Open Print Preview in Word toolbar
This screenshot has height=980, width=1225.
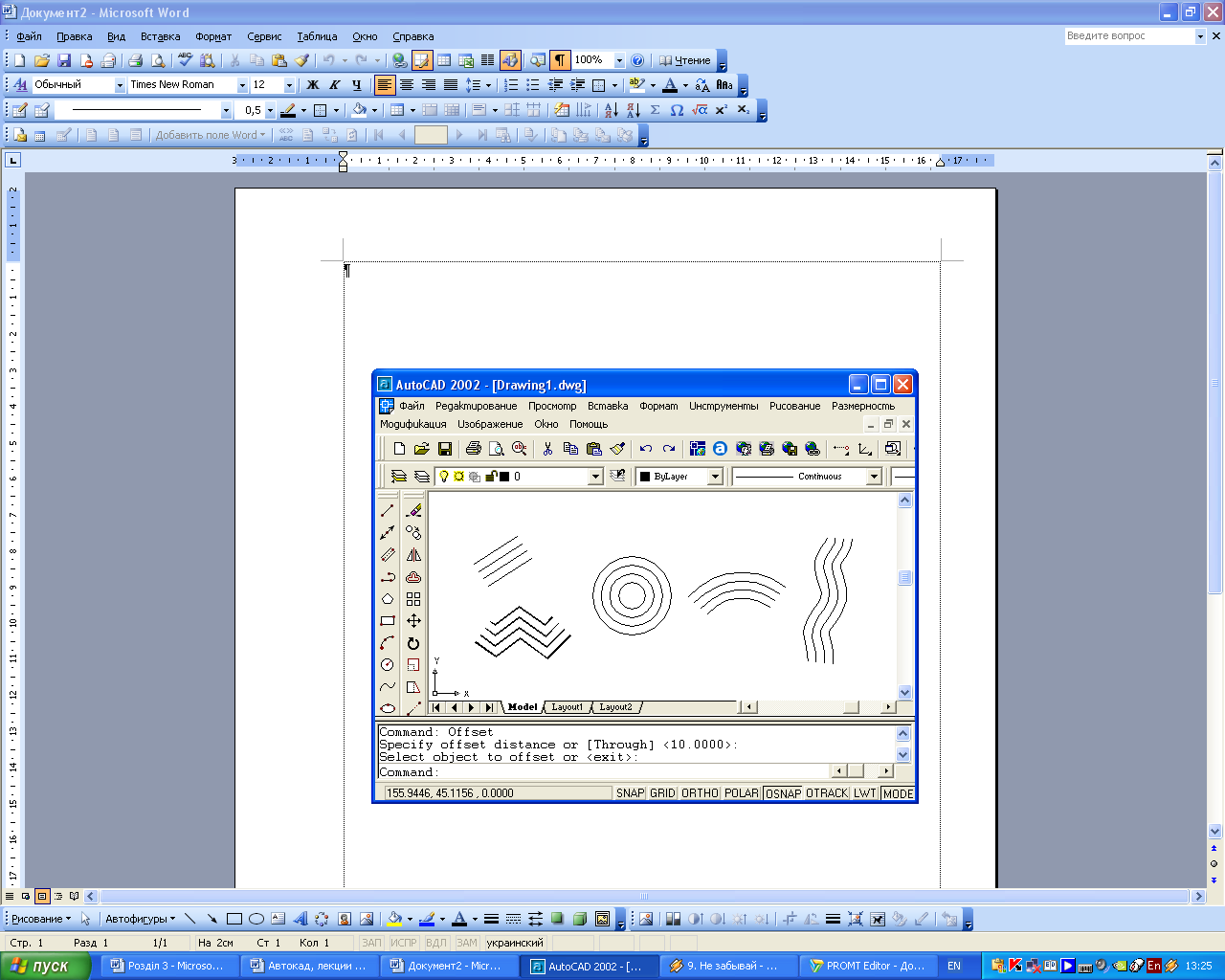click(x=158, y=60)
